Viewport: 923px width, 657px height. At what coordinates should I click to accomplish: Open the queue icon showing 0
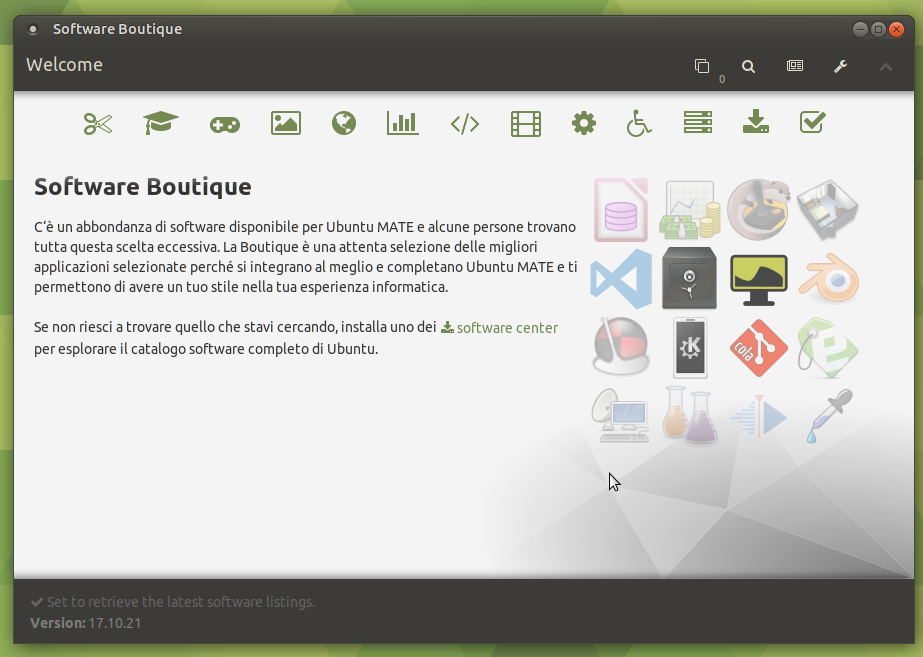[x=703, y=67]
